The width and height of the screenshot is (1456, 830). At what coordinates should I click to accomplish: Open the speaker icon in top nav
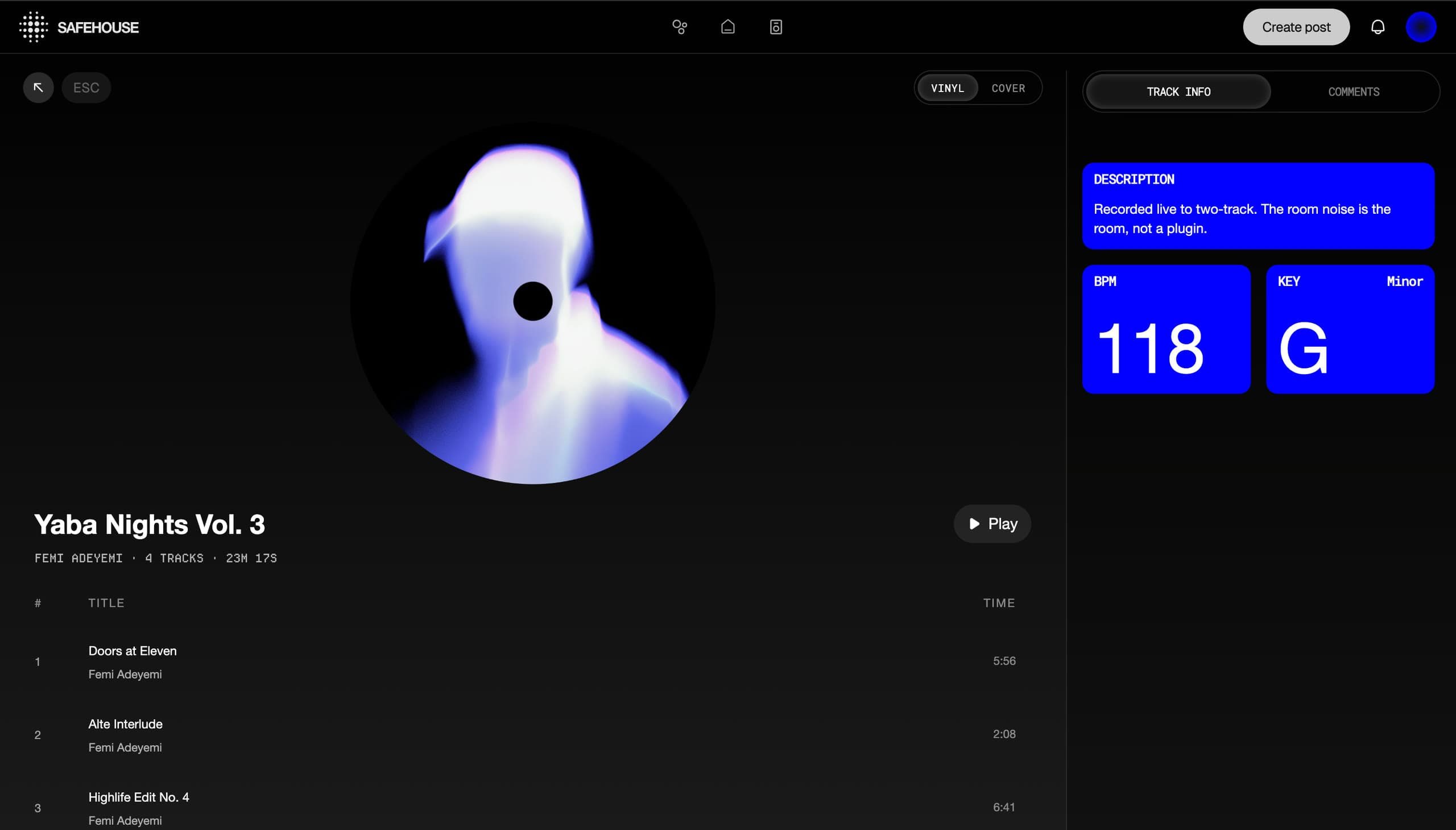pyautogui.click(x=776, y=27)
